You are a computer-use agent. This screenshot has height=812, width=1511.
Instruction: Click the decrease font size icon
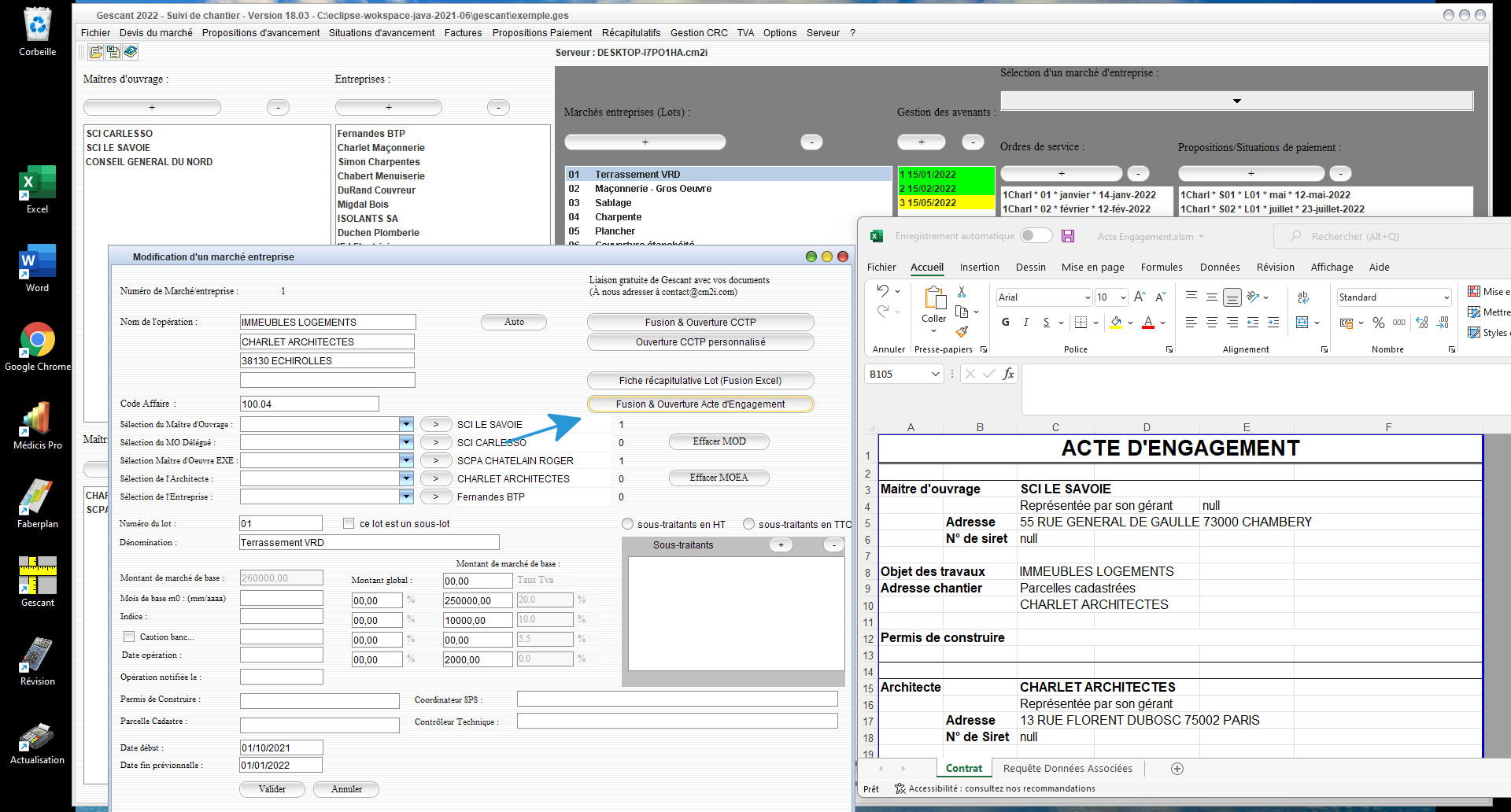pyautogui.click(x=1160, y=297)
